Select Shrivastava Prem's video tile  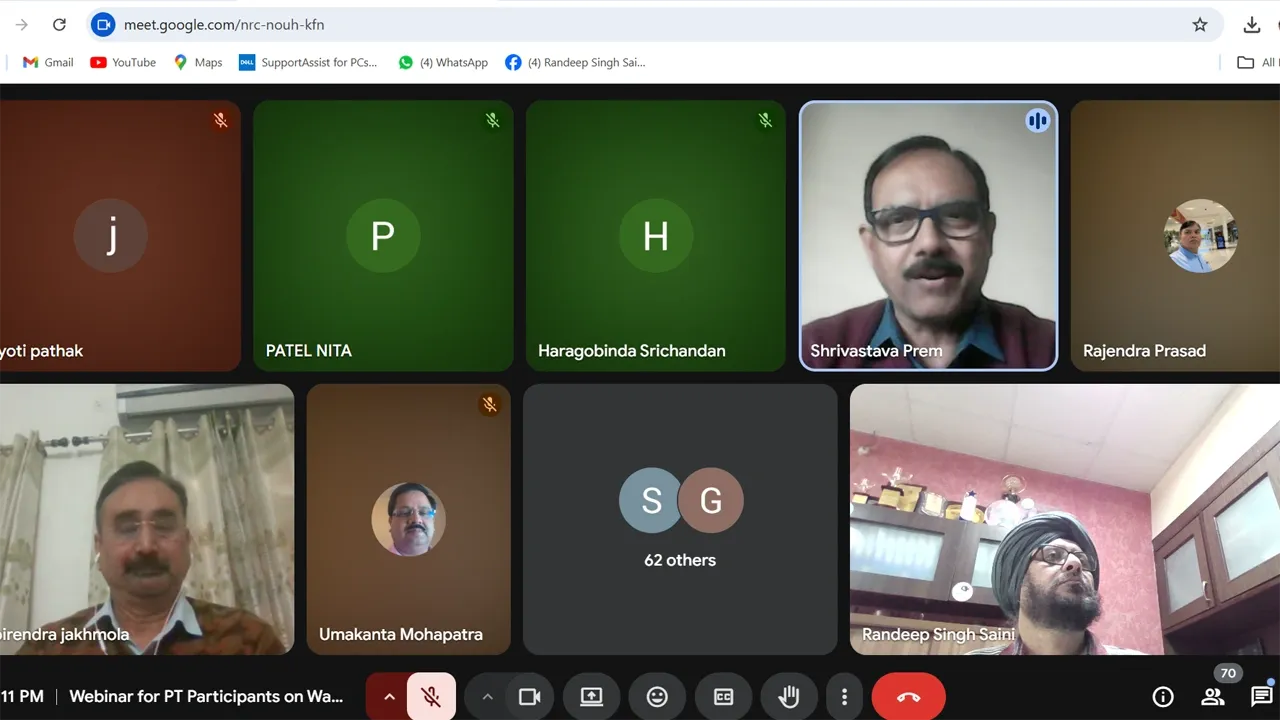coord(928,236)
